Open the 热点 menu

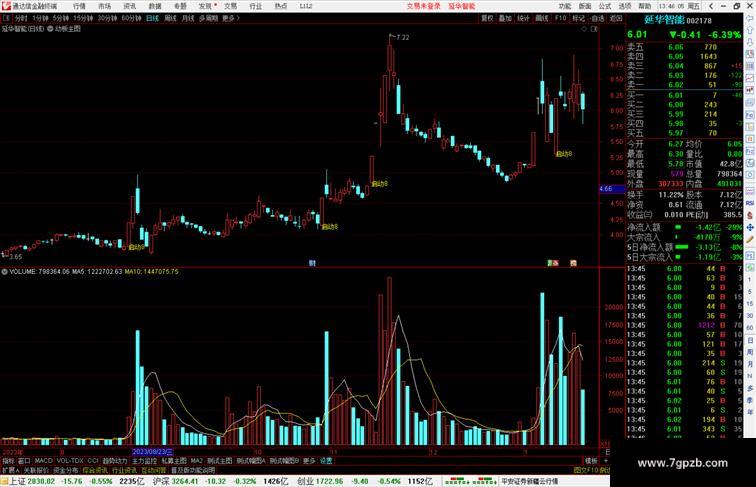[x=281, y=6]
